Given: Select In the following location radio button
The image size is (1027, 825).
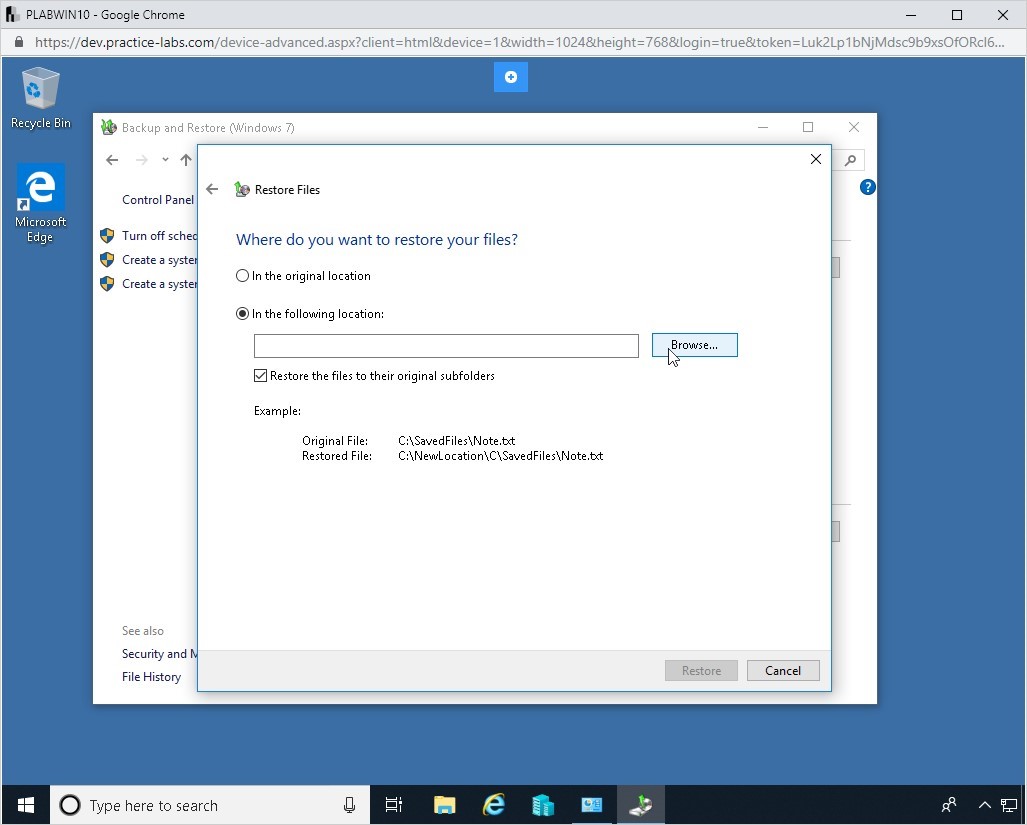Looking at the screenshot, I should (x=242, y=314).
